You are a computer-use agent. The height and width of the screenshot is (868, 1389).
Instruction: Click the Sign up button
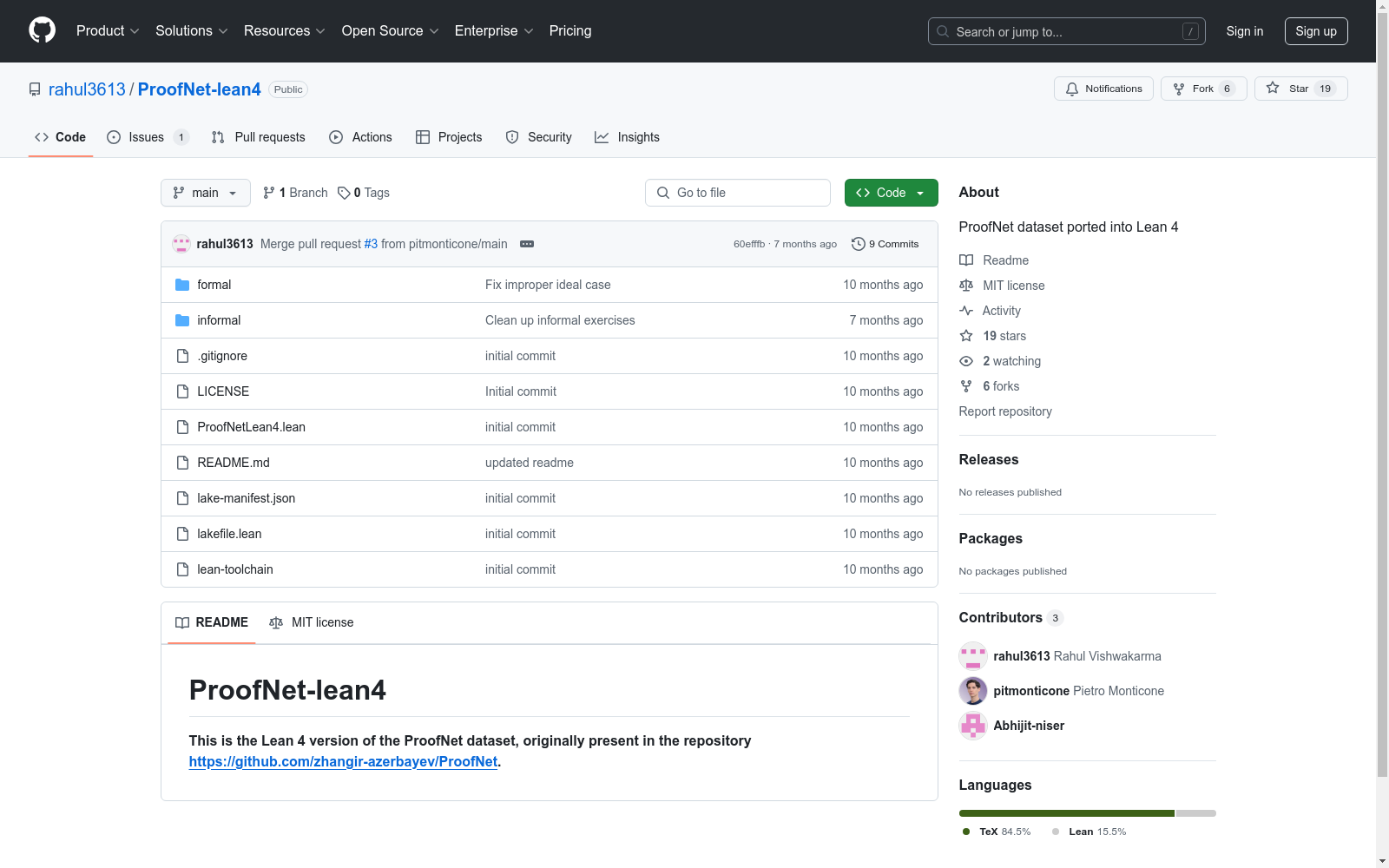pos(1316,31)
